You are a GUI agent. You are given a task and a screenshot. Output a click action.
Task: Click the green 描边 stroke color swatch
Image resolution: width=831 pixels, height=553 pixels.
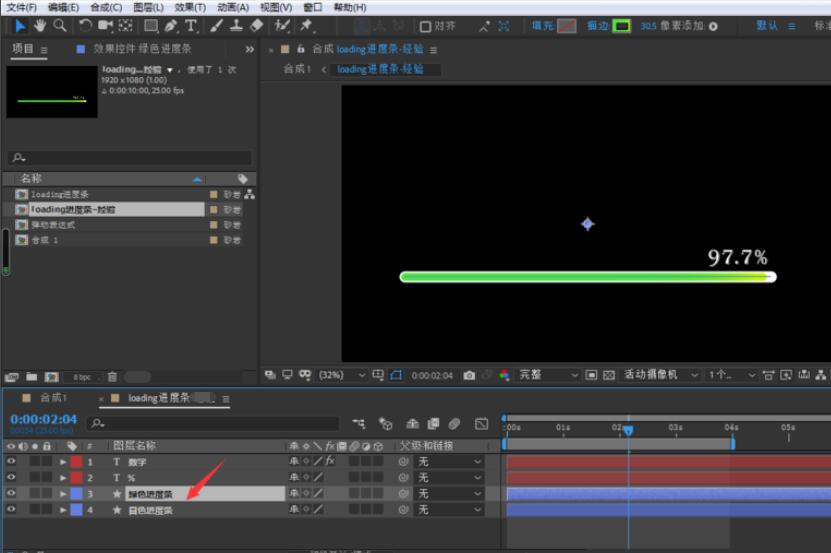pyautogui.click(x=622, y=26)
